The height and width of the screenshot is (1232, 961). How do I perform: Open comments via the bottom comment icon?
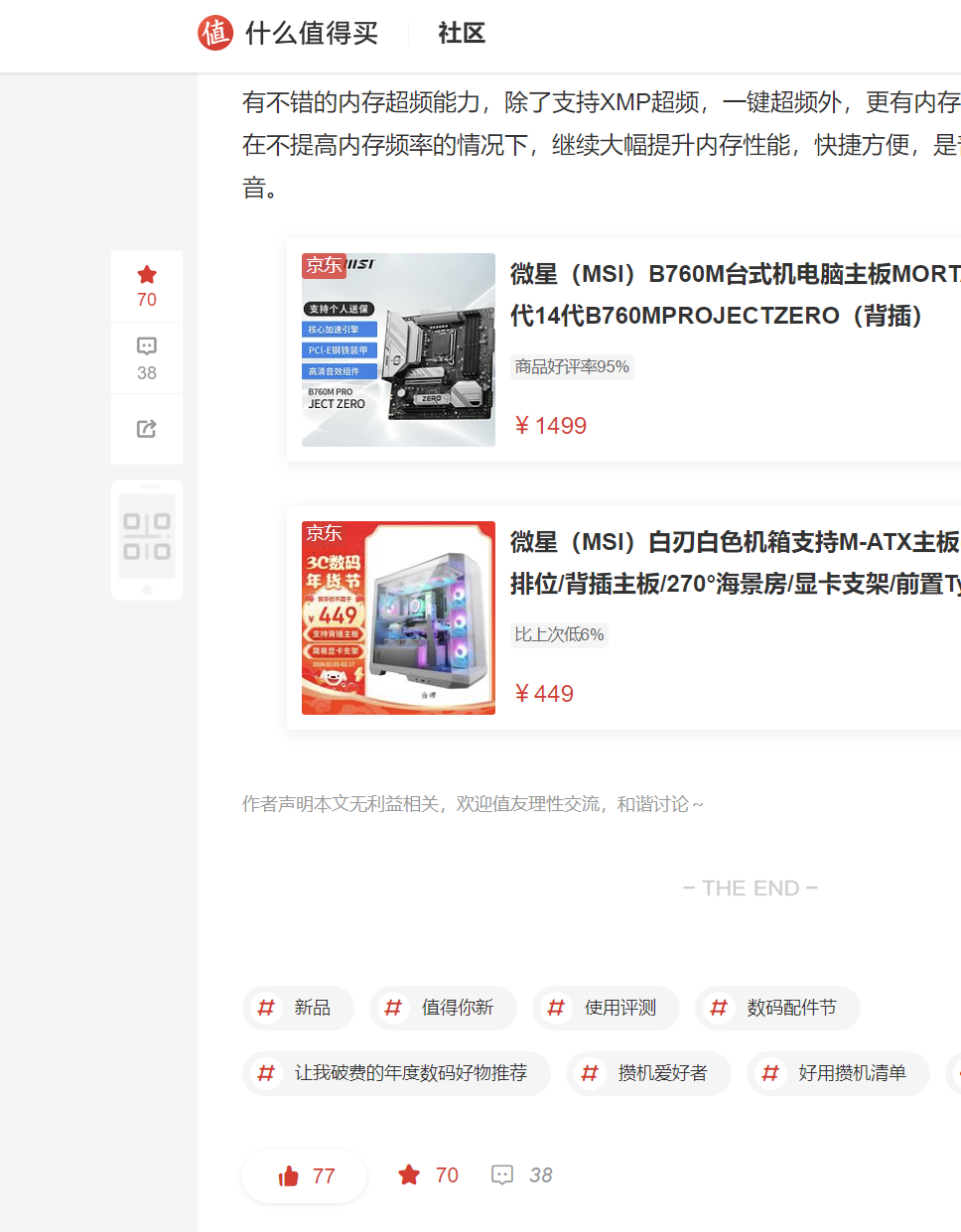click(x=502, y=1175)
